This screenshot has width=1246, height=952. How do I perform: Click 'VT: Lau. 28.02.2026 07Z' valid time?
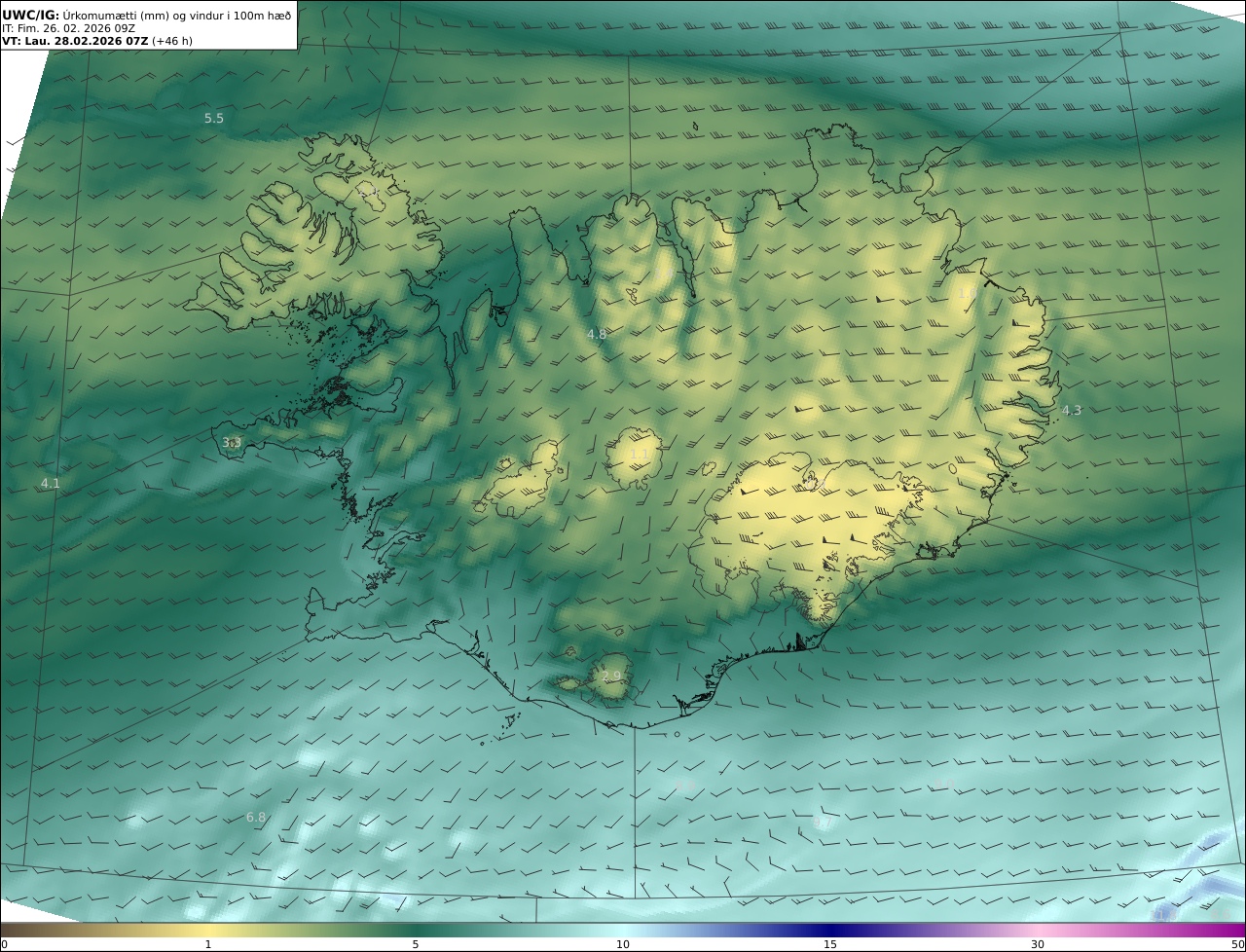pos(76,41)
